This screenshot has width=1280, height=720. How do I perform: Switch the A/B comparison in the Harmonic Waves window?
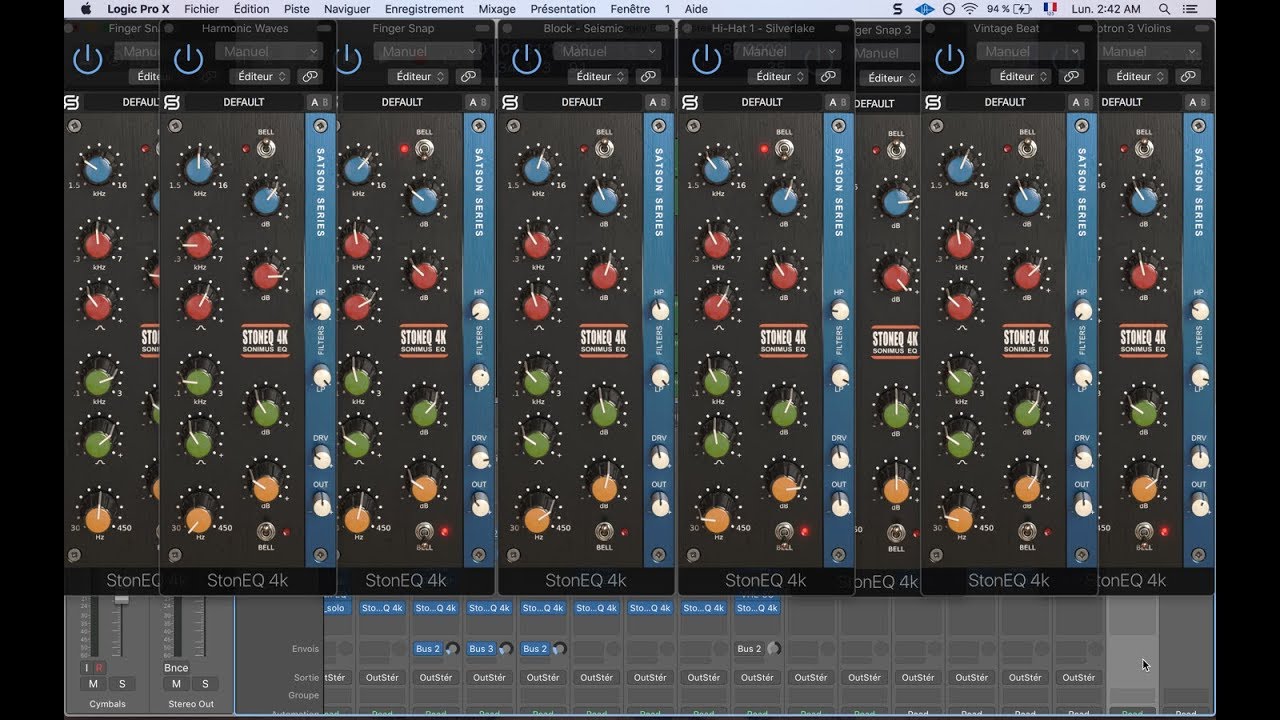319,102
